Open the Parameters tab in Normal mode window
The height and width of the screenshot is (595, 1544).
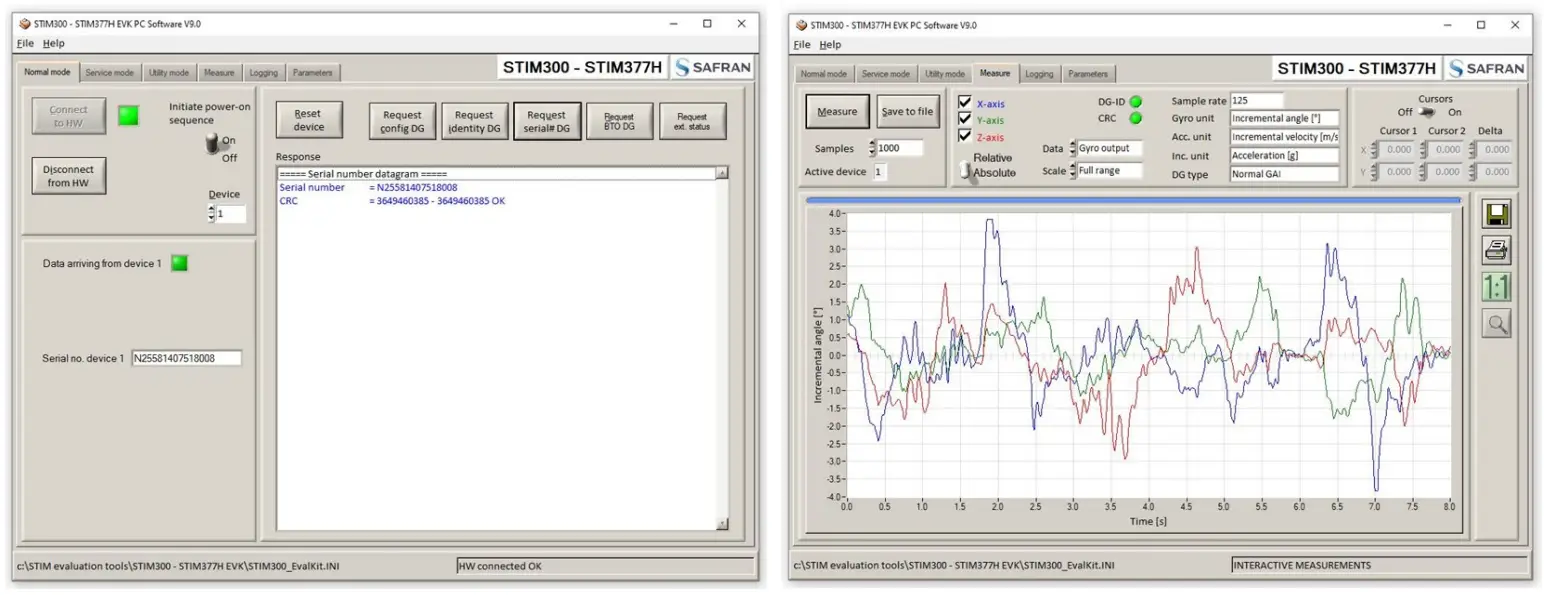tap(314, 73)
